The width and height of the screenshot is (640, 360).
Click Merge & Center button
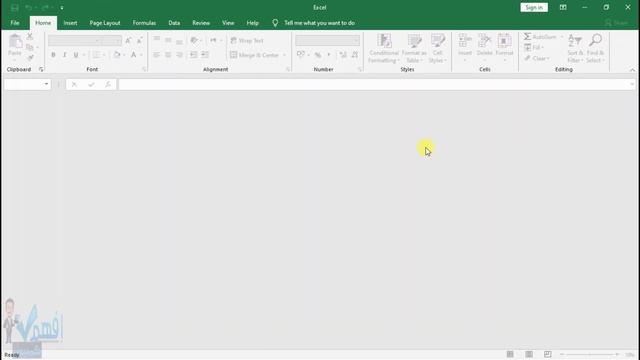(x=255, y=55)
